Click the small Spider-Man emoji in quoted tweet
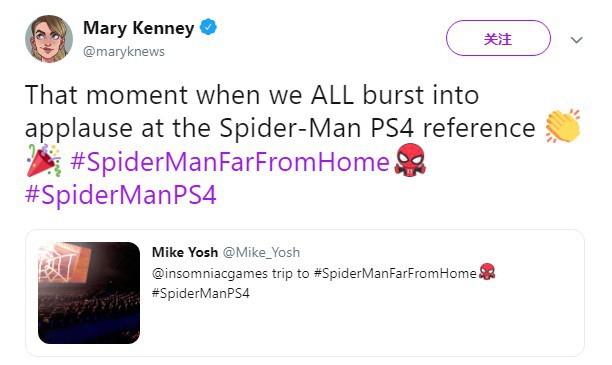The width and height of the screenshot is (612, 365). [487, 272]
